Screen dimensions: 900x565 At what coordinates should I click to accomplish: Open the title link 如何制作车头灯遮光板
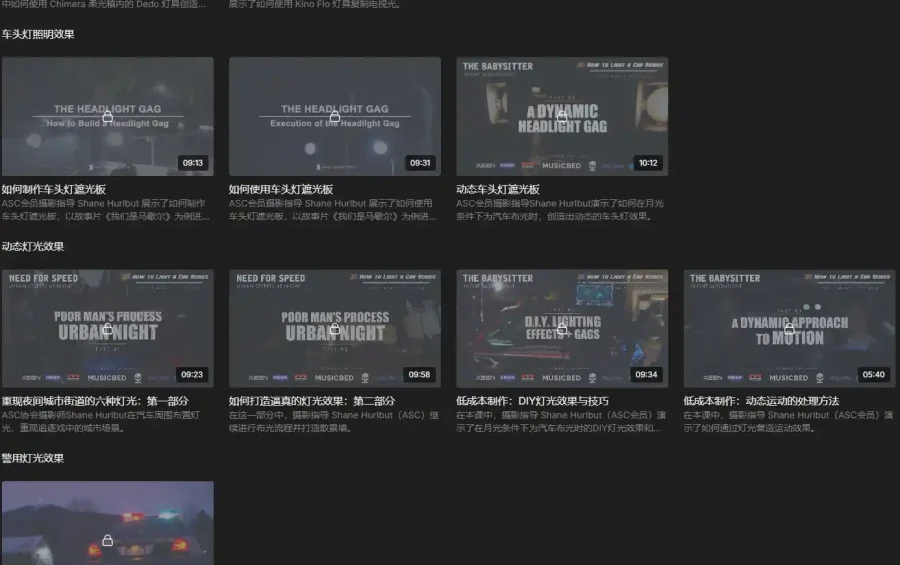pyautogui.click(x=53, y=189)
